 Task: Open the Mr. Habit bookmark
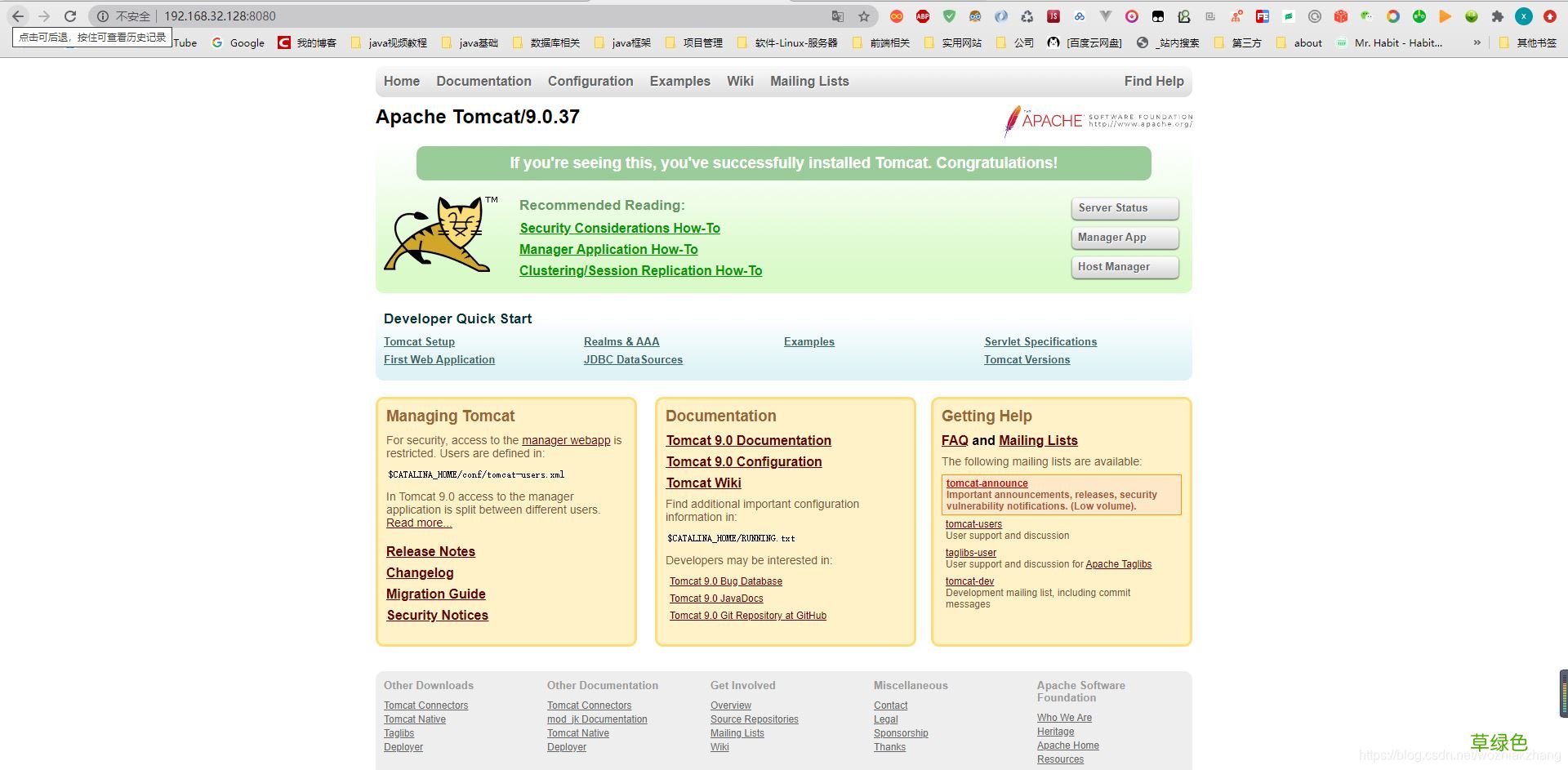point(1389,42)
